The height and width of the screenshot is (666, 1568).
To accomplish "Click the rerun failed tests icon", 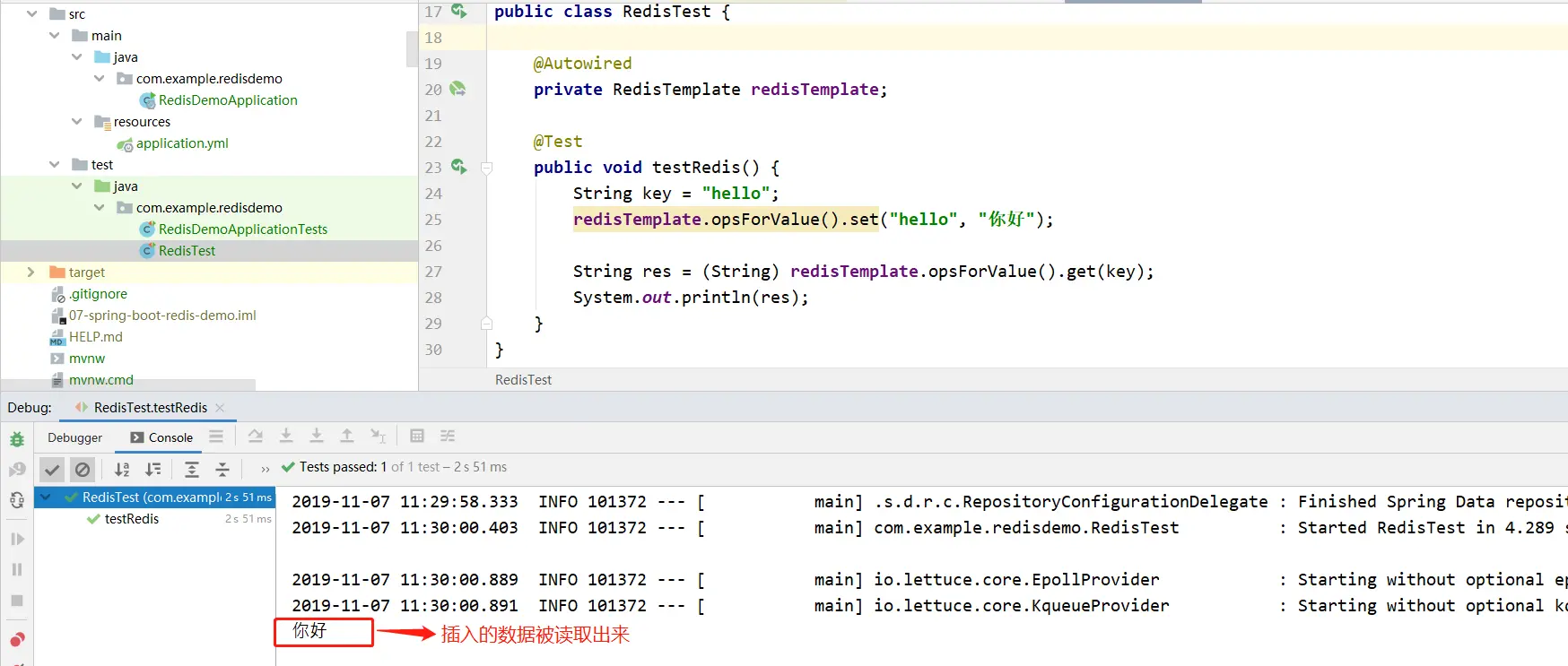I will click(x=17, y=470).
